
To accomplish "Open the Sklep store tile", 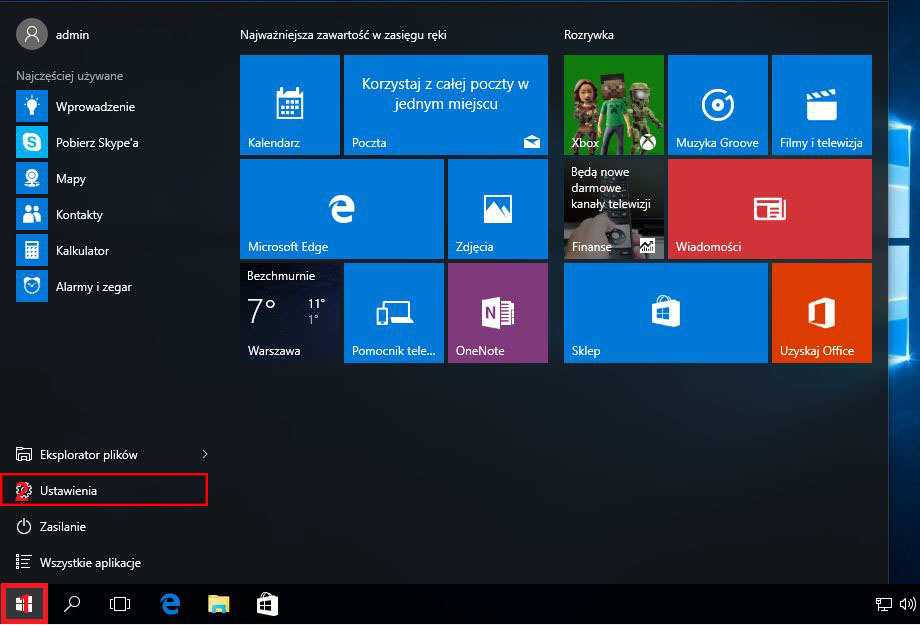I will [665, 313].
